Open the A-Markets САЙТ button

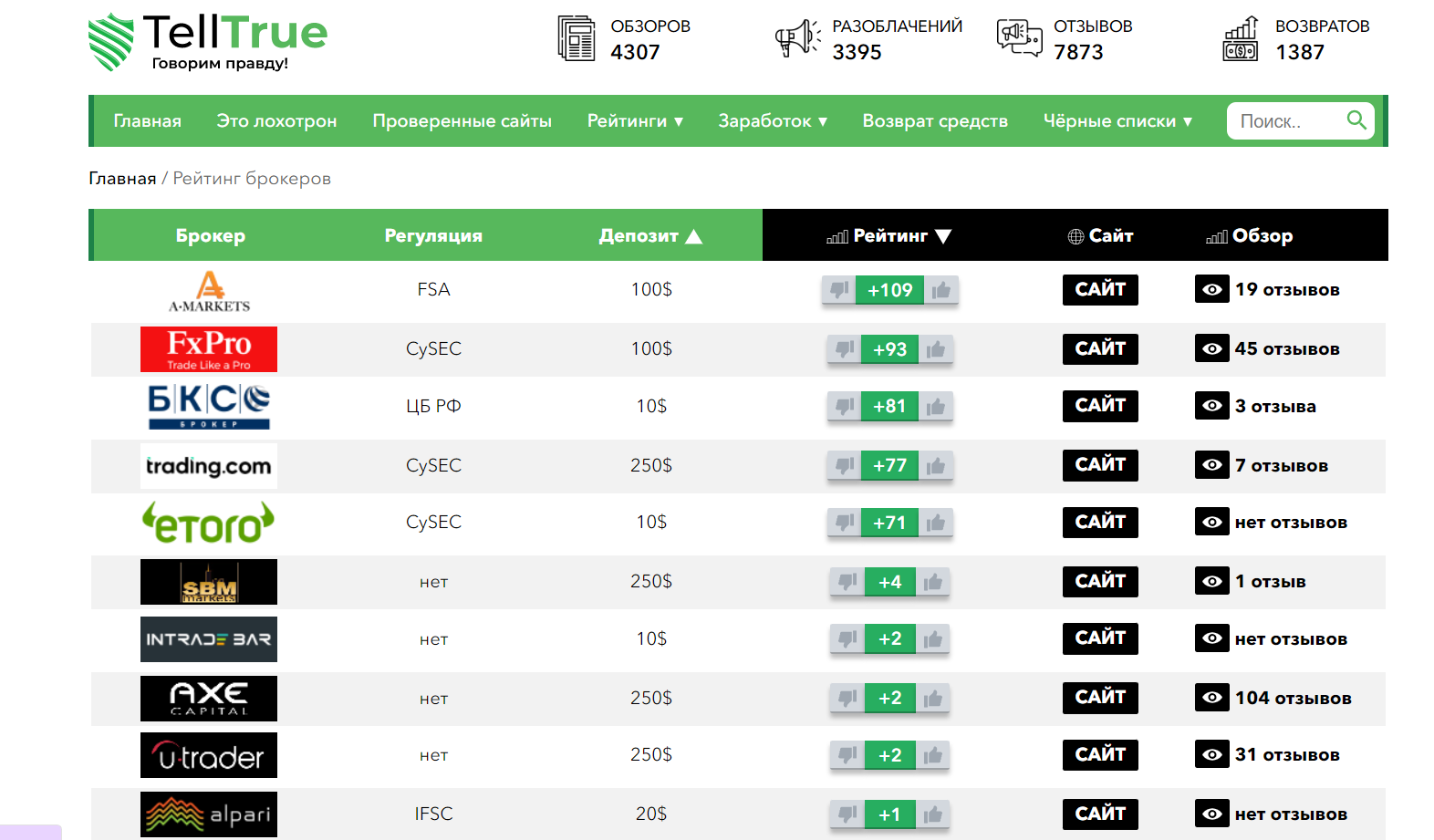[x=1100, y=289]
